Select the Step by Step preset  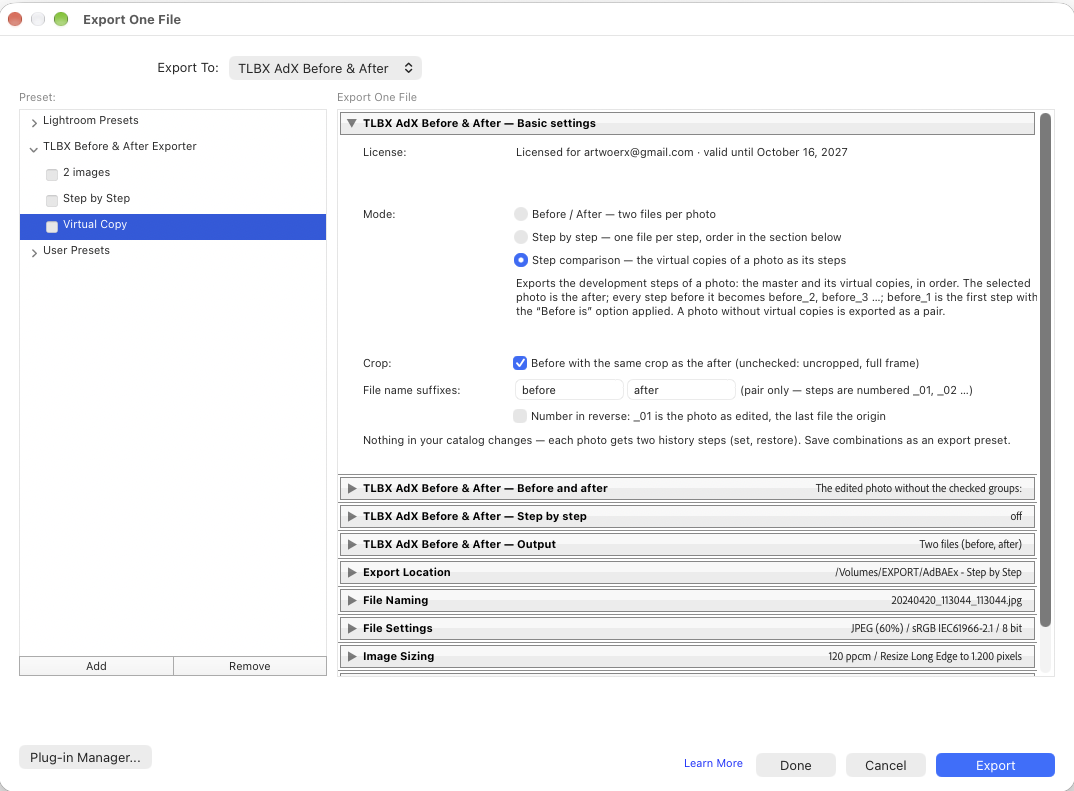pos(97,199)
